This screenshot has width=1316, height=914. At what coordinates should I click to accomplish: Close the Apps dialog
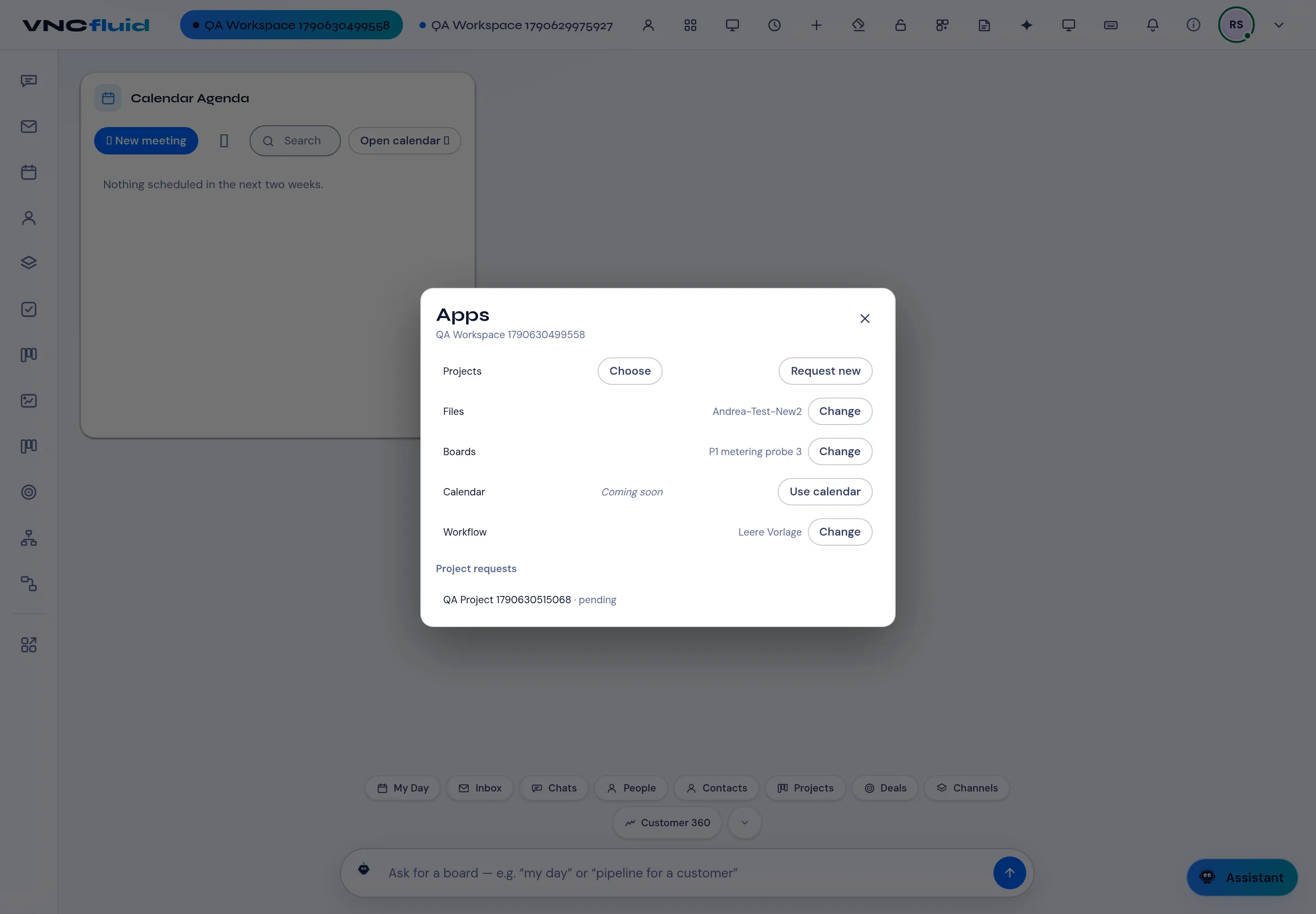[865, 319]
